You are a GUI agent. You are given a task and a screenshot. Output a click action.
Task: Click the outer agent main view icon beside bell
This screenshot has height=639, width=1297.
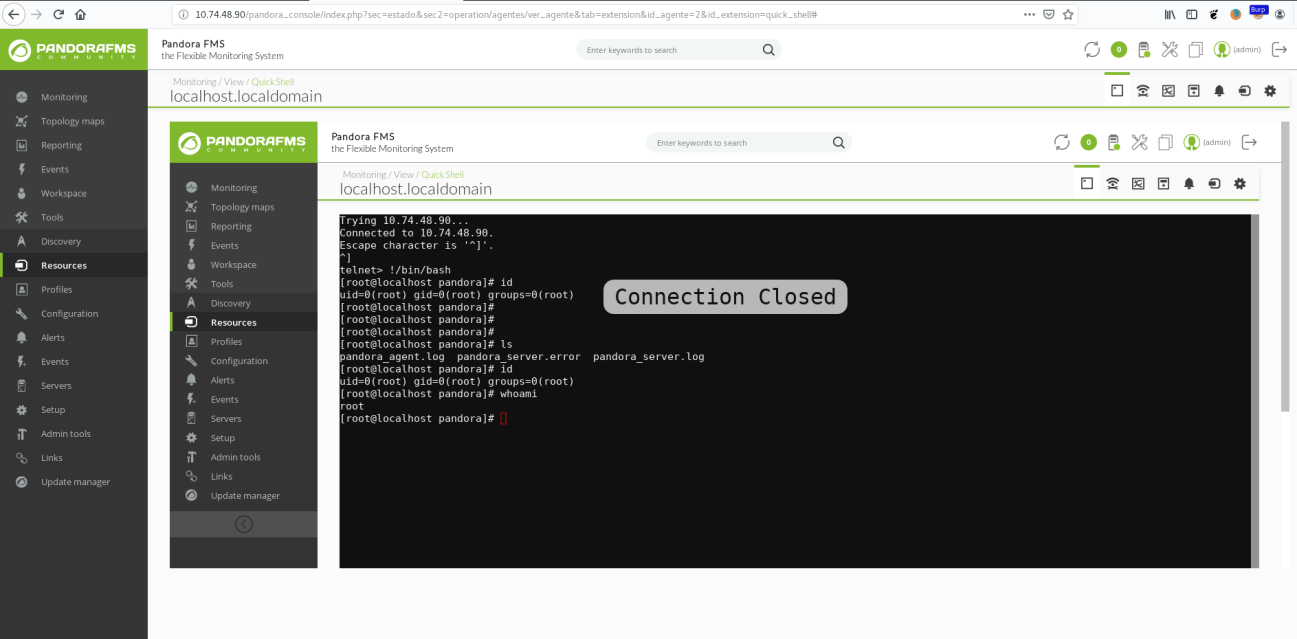click(1244, 90)
